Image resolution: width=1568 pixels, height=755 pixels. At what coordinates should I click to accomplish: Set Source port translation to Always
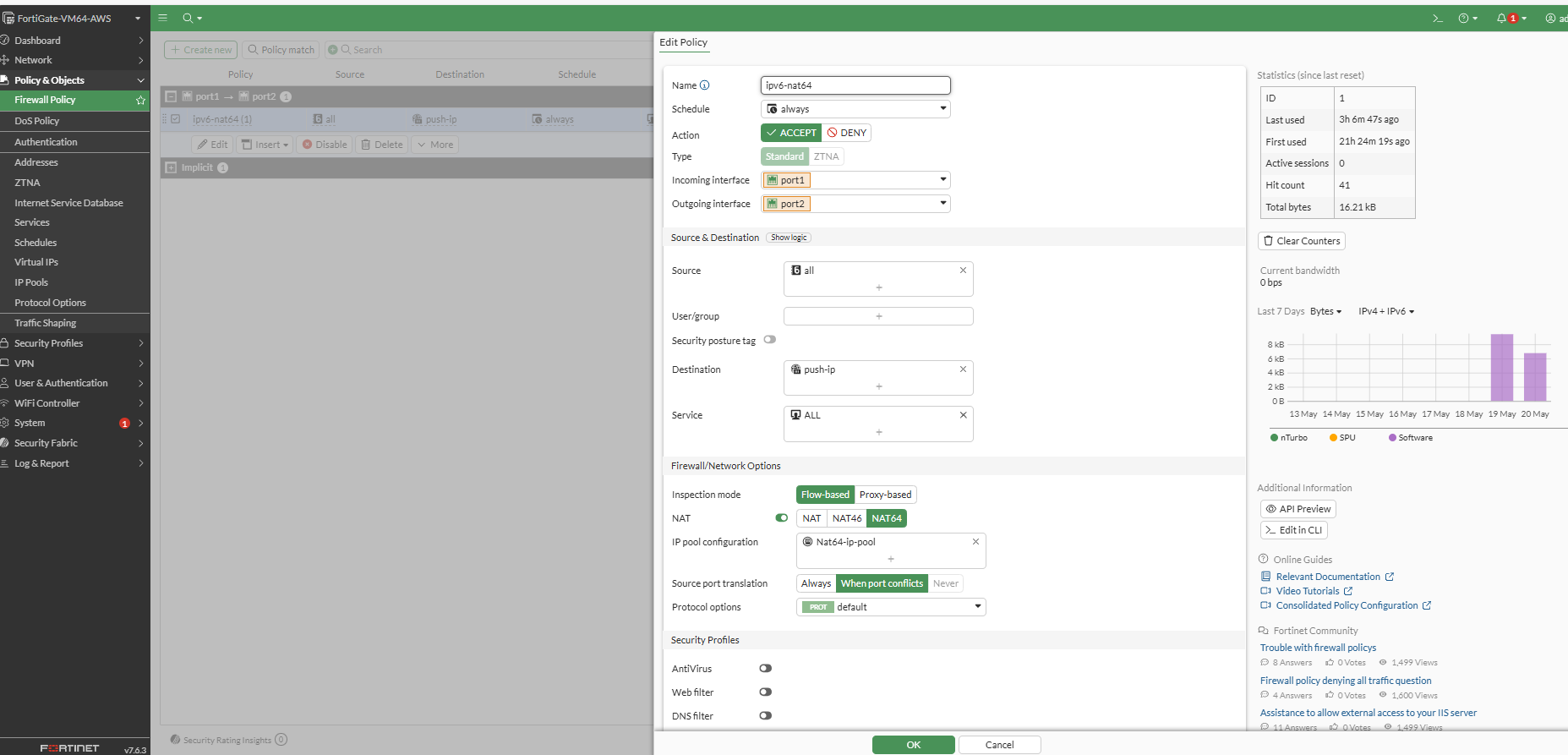pos(816,583)
